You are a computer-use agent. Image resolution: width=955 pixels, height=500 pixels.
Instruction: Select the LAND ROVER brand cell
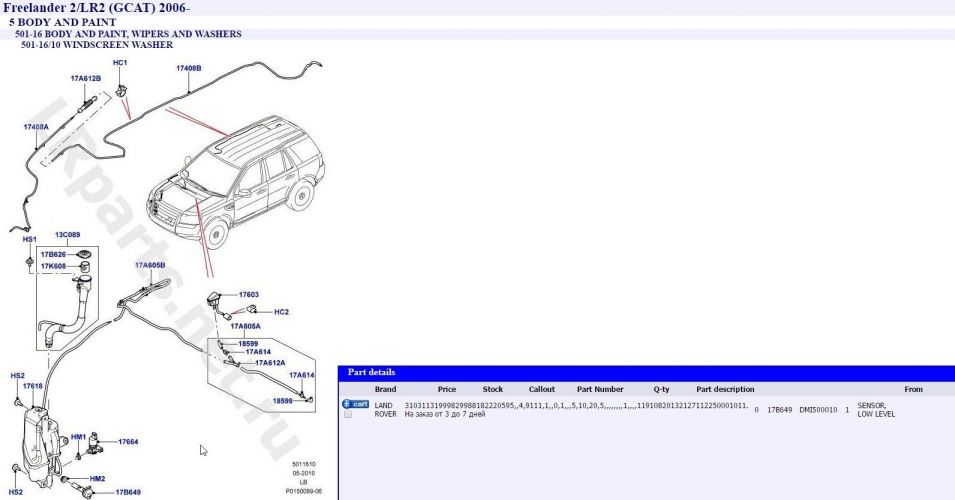[386, 410]
